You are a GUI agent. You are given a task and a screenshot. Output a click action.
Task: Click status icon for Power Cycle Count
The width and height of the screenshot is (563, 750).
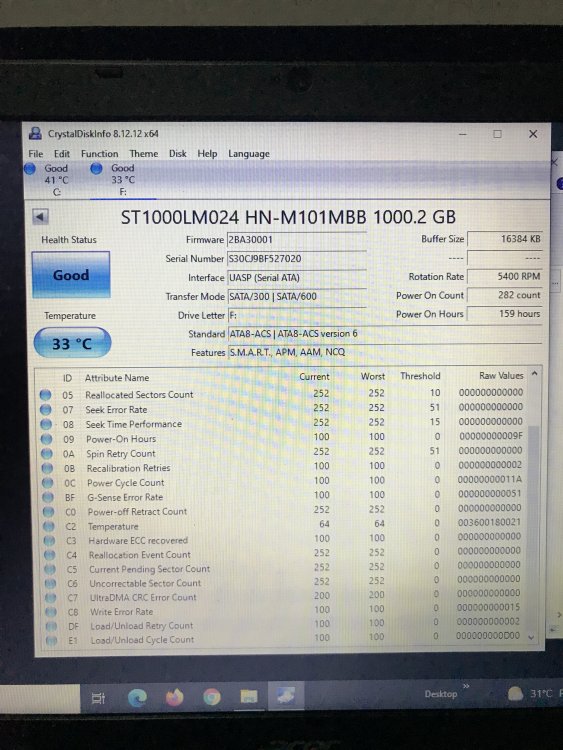(x=48, y=483)
